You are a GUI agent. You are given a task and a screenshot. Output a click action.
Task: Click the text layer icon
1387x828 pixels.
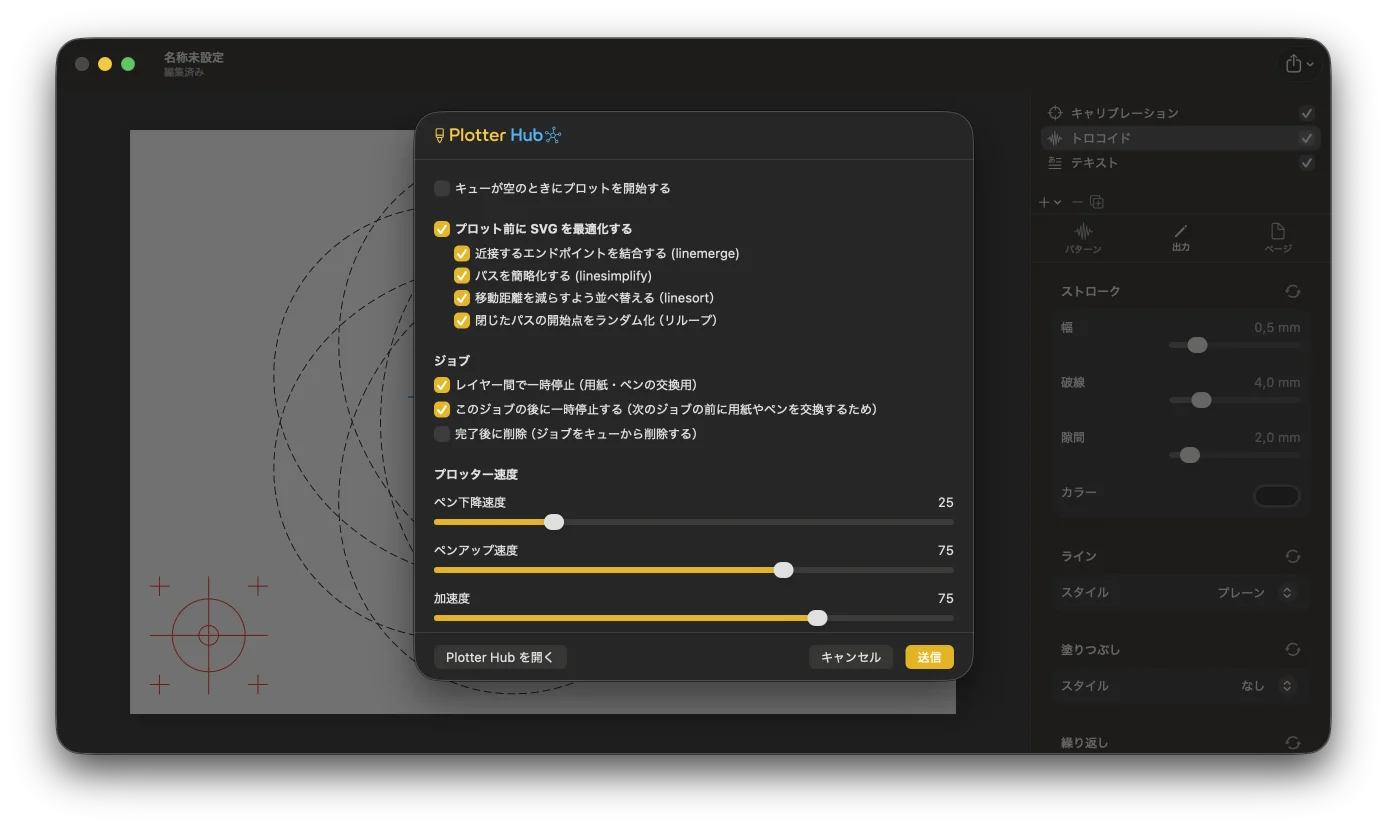pos(1055,163)
